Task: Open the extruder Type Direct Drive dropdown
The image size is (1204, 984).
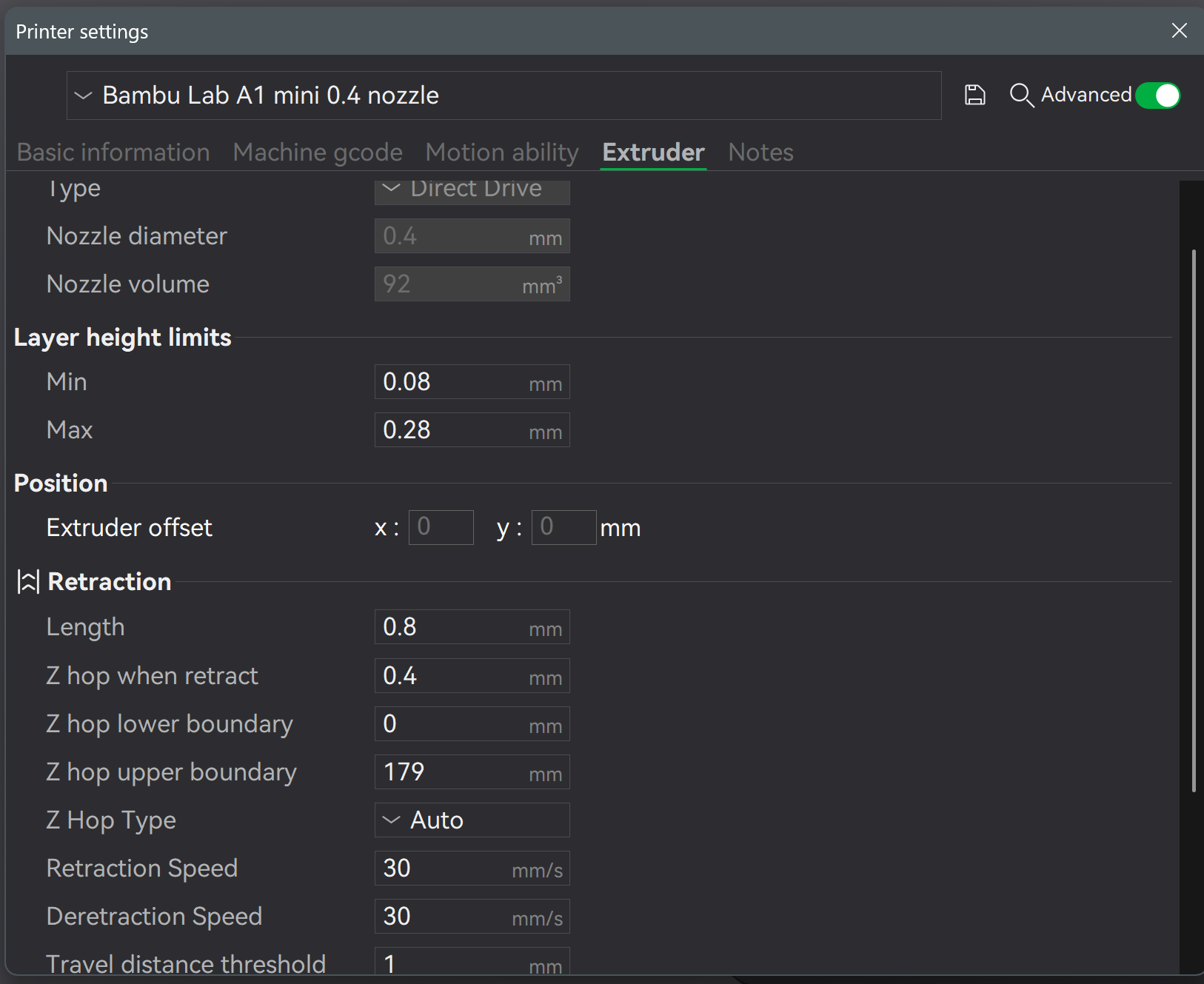Action: click(472, 190)
